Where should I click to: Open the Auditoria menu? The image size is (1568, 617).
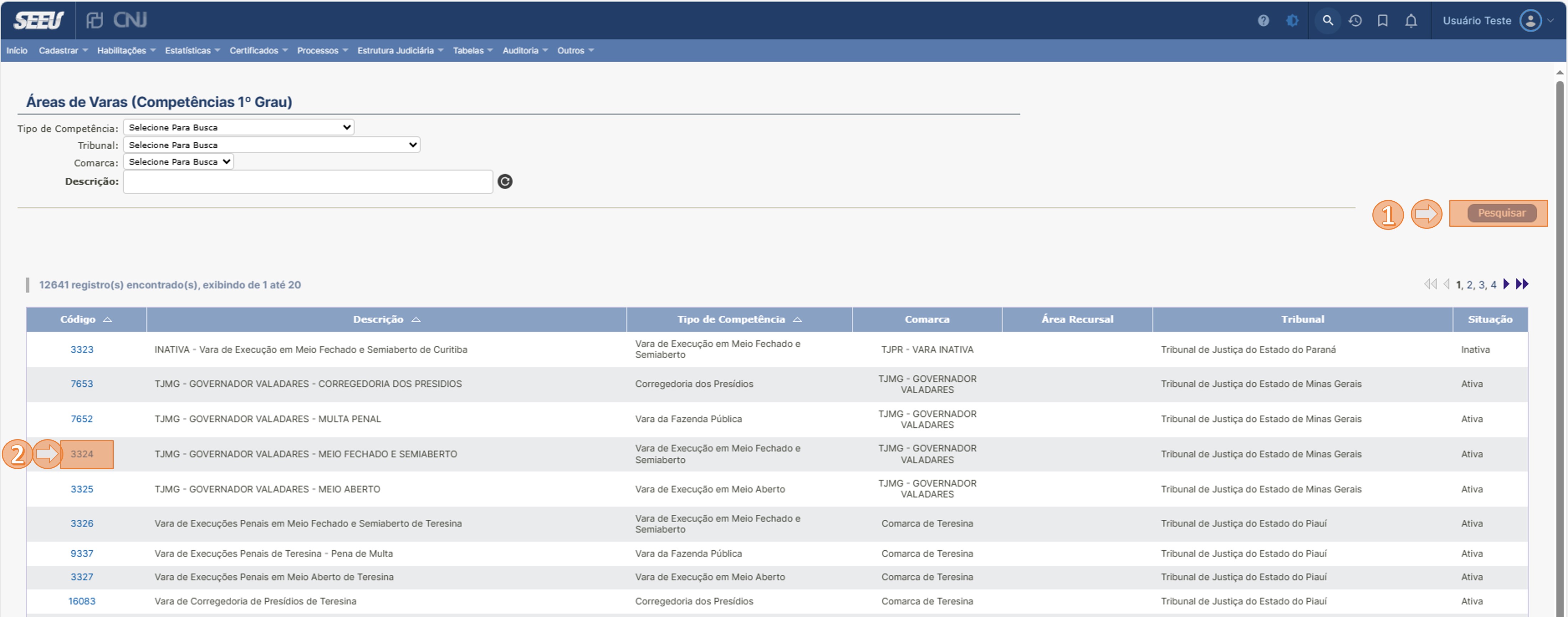525,51
